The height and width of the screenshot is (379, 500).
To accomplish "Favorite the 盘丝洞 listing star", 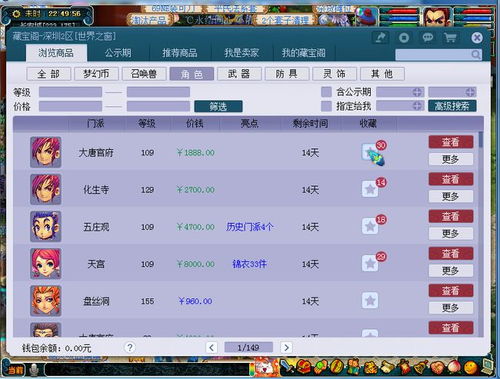I will click(x=370, y=301).
